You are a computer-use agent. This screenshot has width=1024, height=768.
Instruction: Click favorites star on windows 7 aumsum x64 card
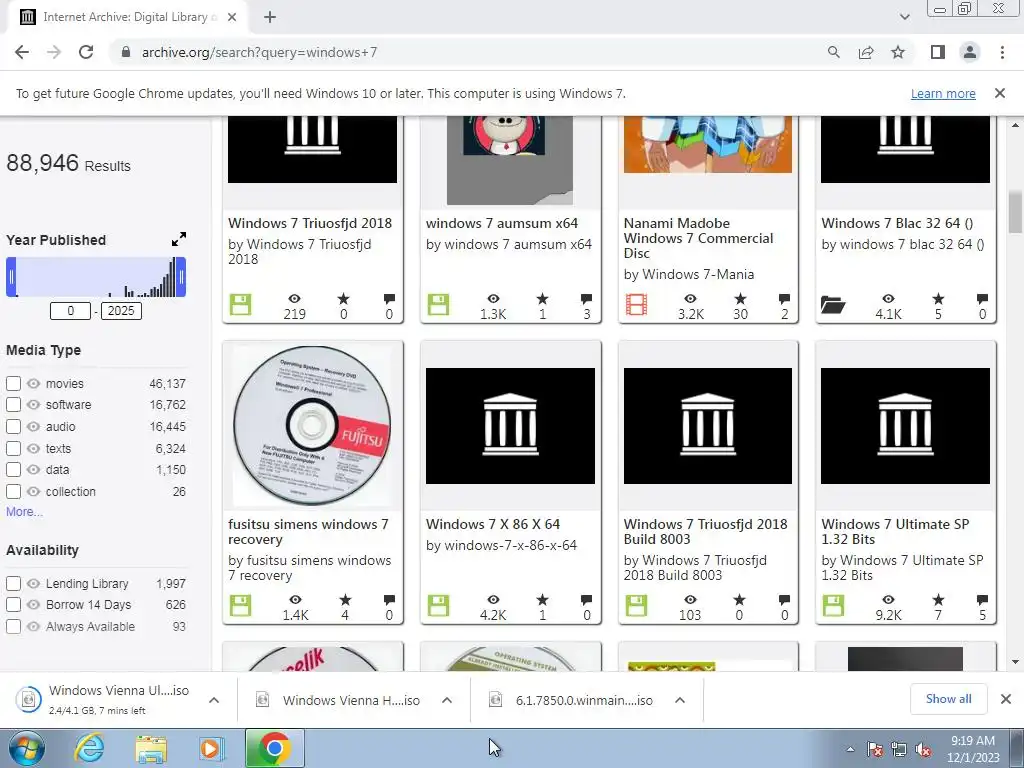coord(542,299)
